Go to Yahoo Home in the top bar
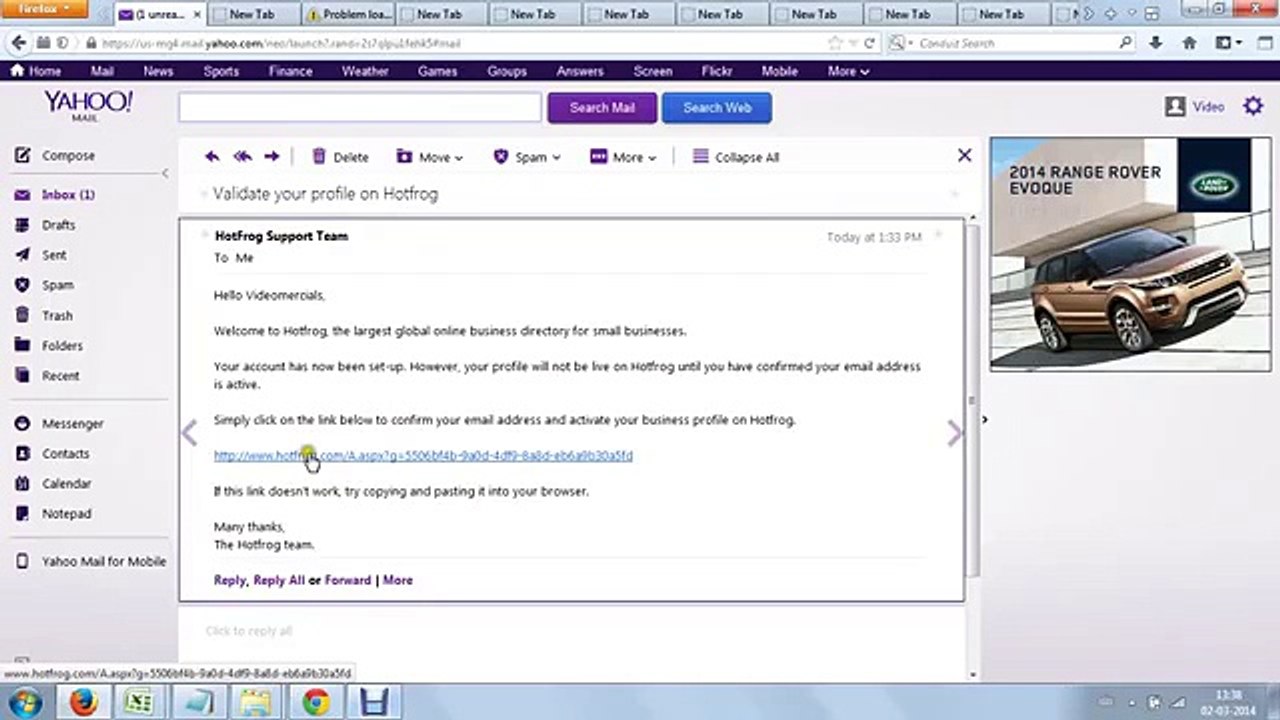The height and width of the screenshot is (720, 1280). click(36, 71)
